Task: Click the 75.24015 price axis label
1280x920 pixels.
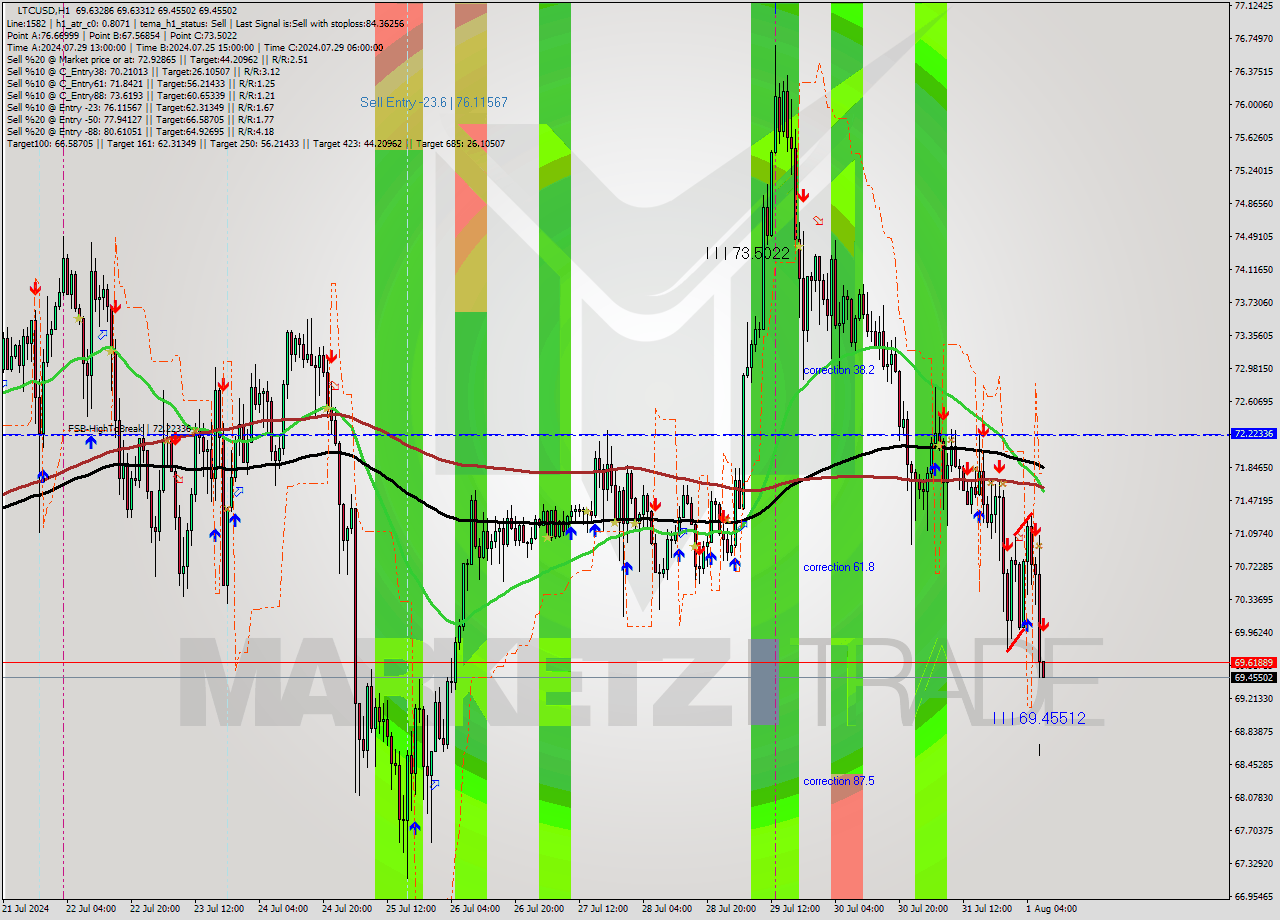Action: [x=1254, y=171]
